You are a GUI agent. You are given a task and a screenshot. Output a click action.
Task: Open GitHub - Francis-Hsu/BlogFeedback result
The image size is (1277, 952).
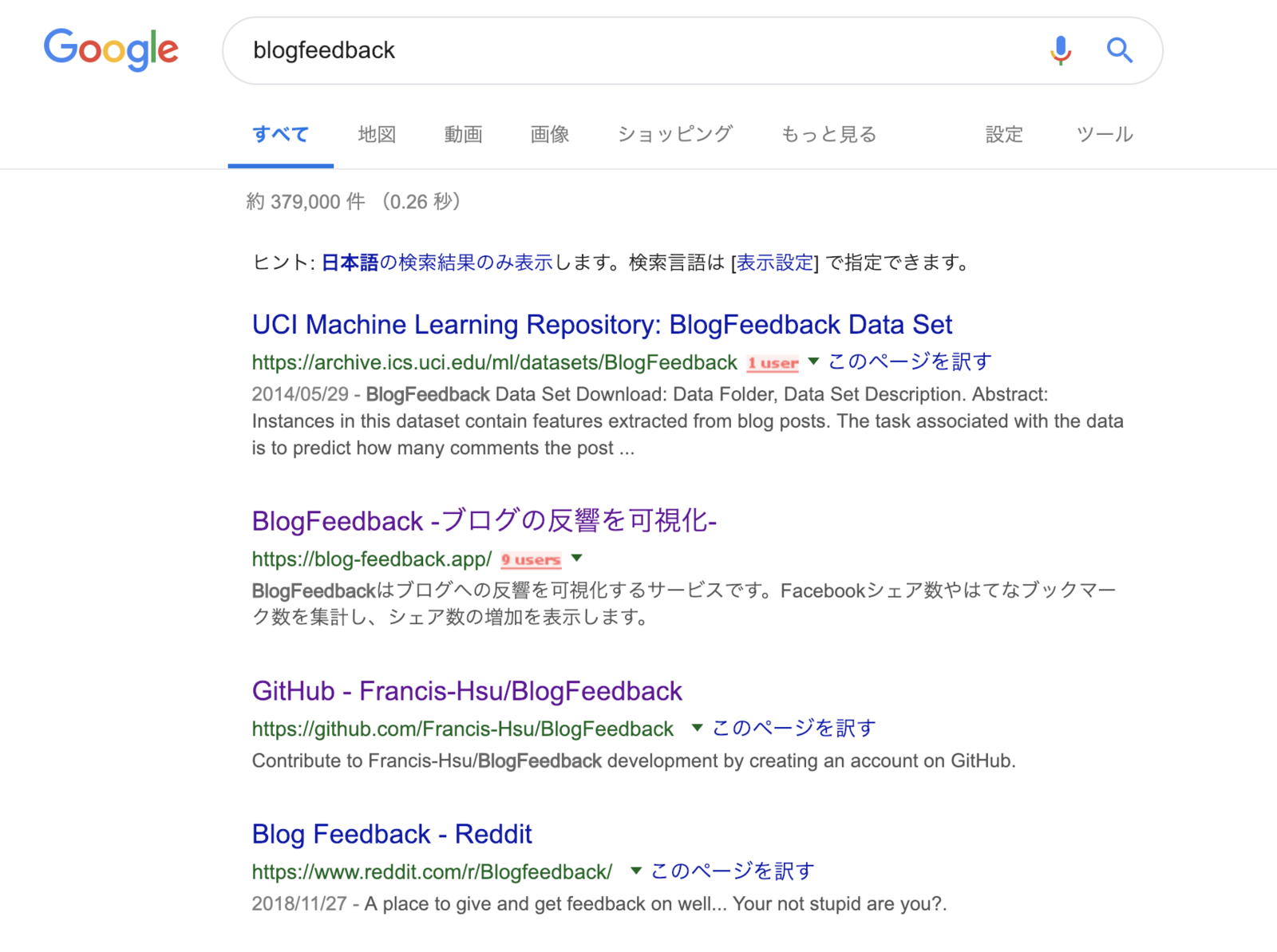(x=467, y=691)
